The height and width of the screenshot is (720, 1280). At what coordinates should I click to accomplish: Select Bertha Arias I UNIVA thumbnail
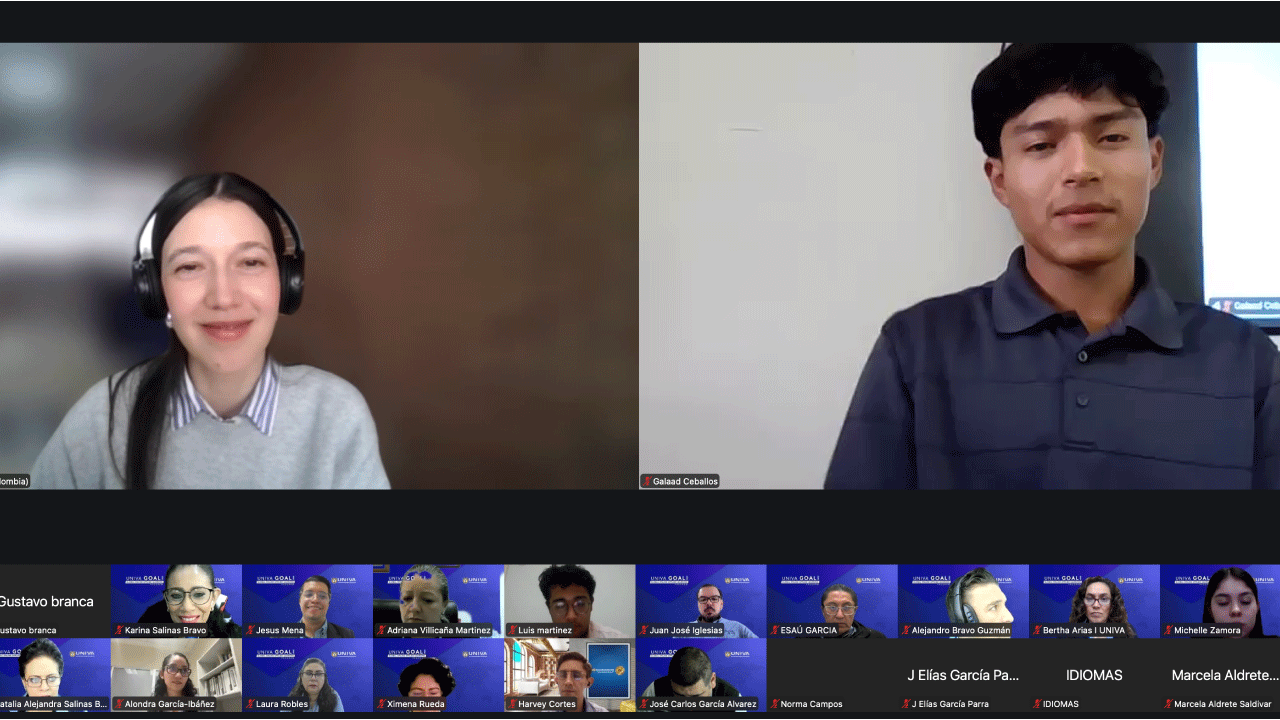pos(1093,600)
